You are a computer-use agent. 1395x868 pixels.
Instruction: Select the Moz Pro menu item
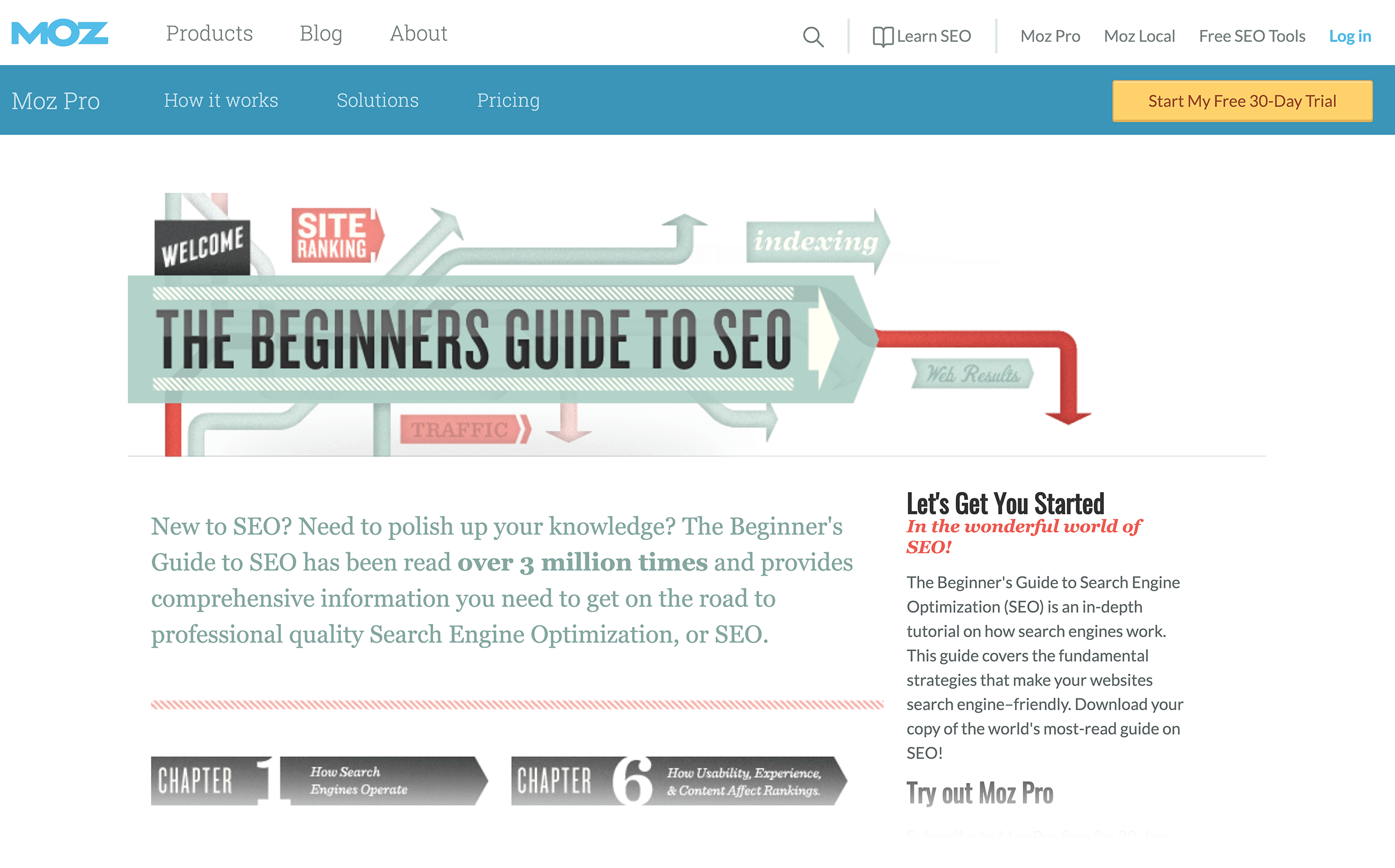coord(1050,36)
